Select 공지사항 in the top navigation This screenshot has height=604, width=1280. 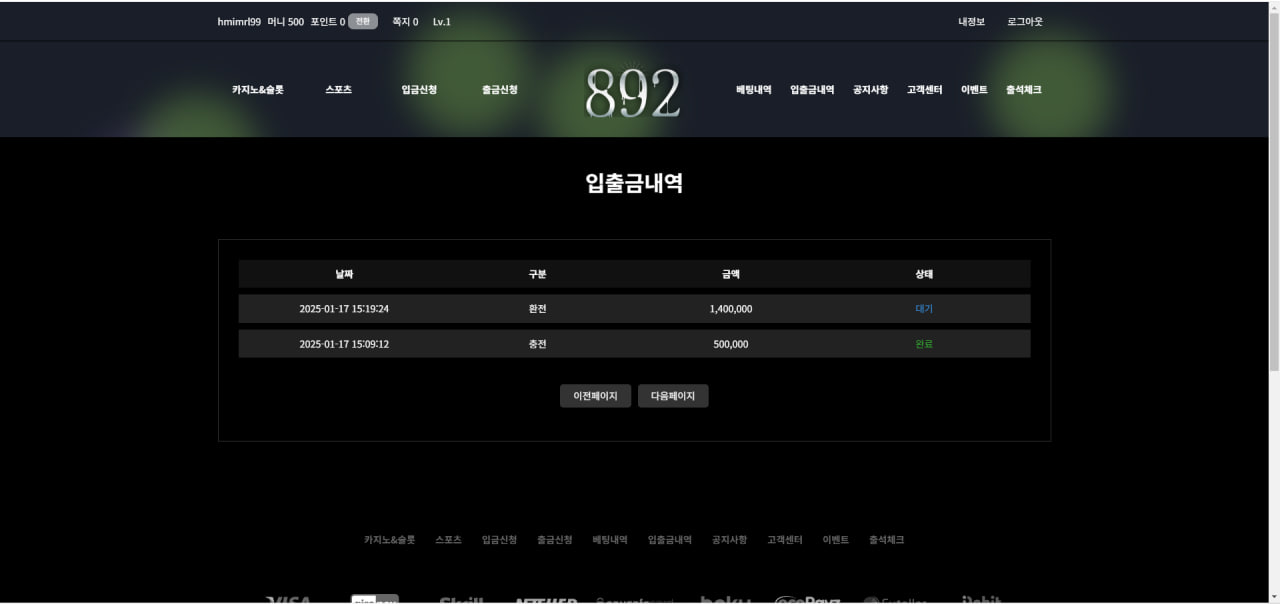click(x=870, y=90)
